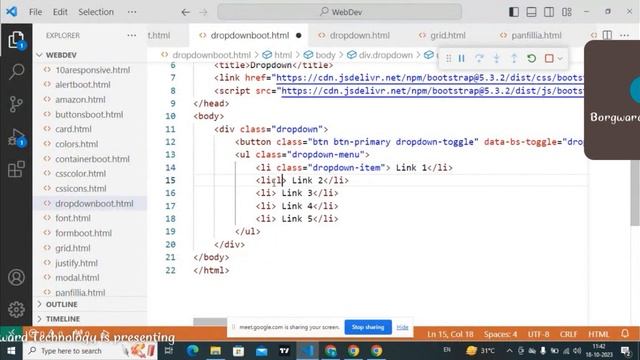Hide the screen sharing notice
Screen dimensions: 640x360
[402, 327]
